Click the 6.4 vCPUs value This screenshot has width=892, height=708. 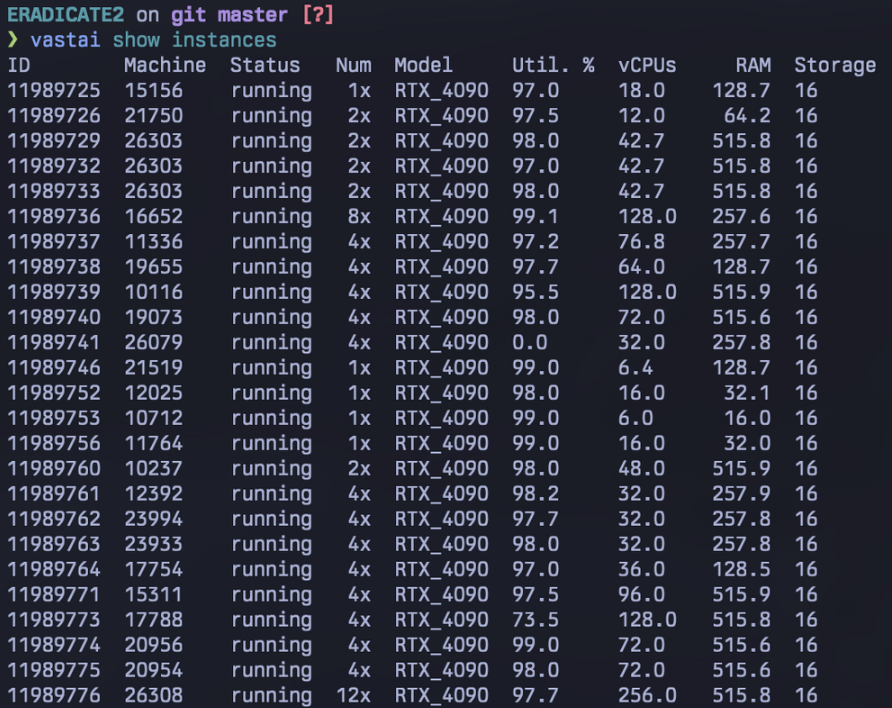click(x=635, y=367)
